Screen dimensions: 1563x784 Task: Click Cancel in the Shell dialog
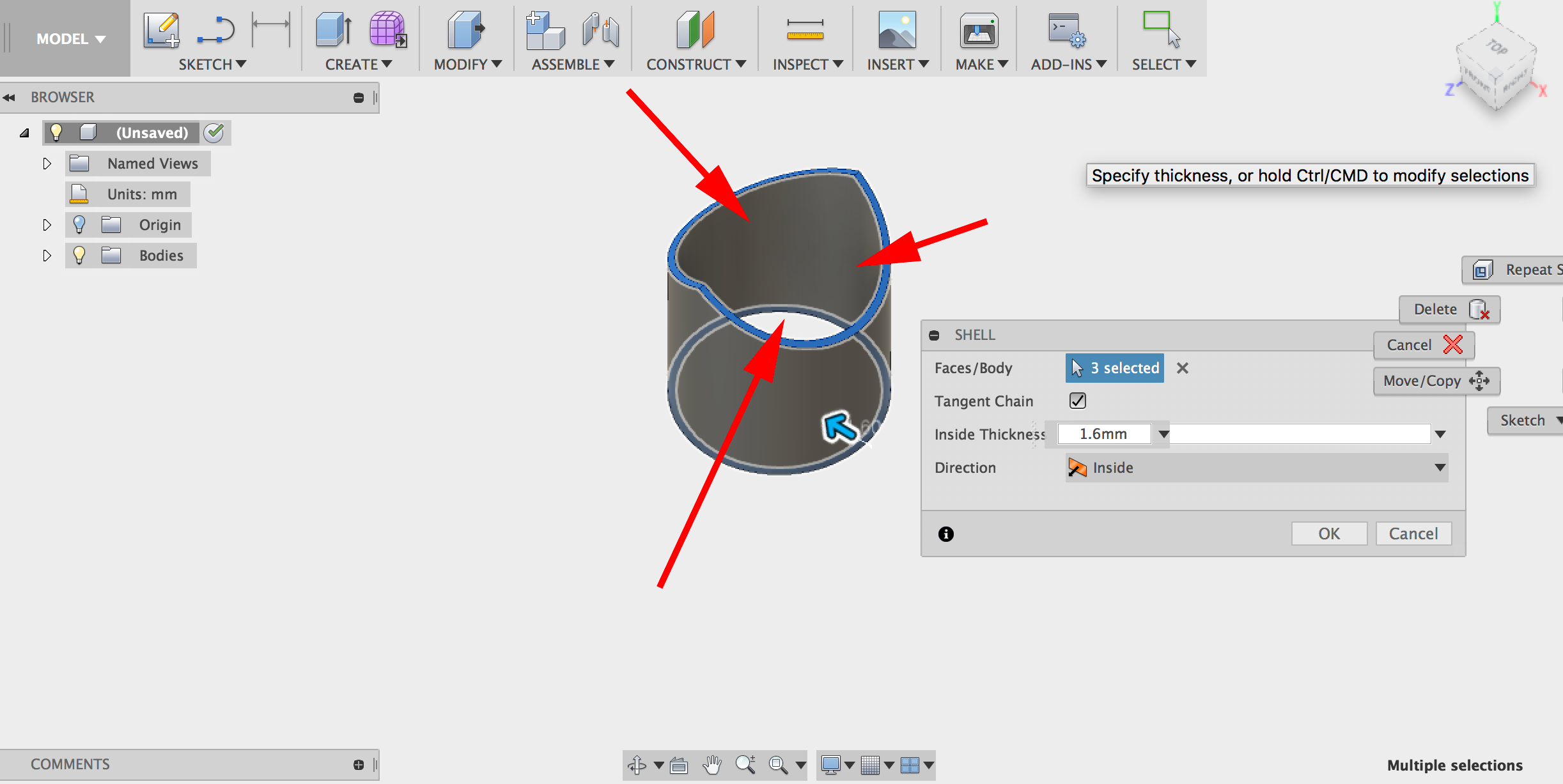[1413, 534]
